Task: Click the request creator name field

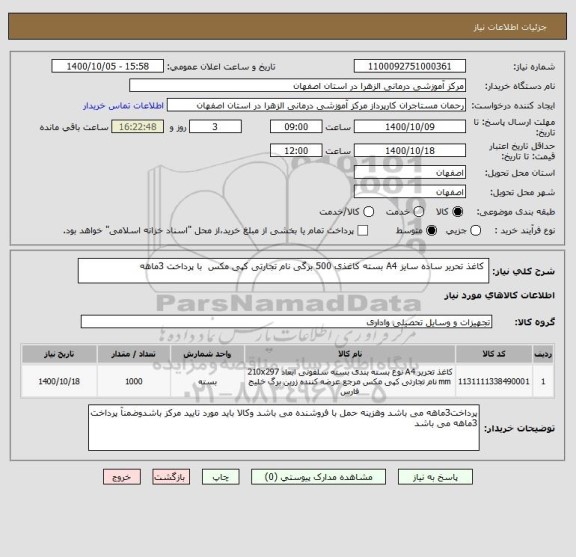Action: 316,105
